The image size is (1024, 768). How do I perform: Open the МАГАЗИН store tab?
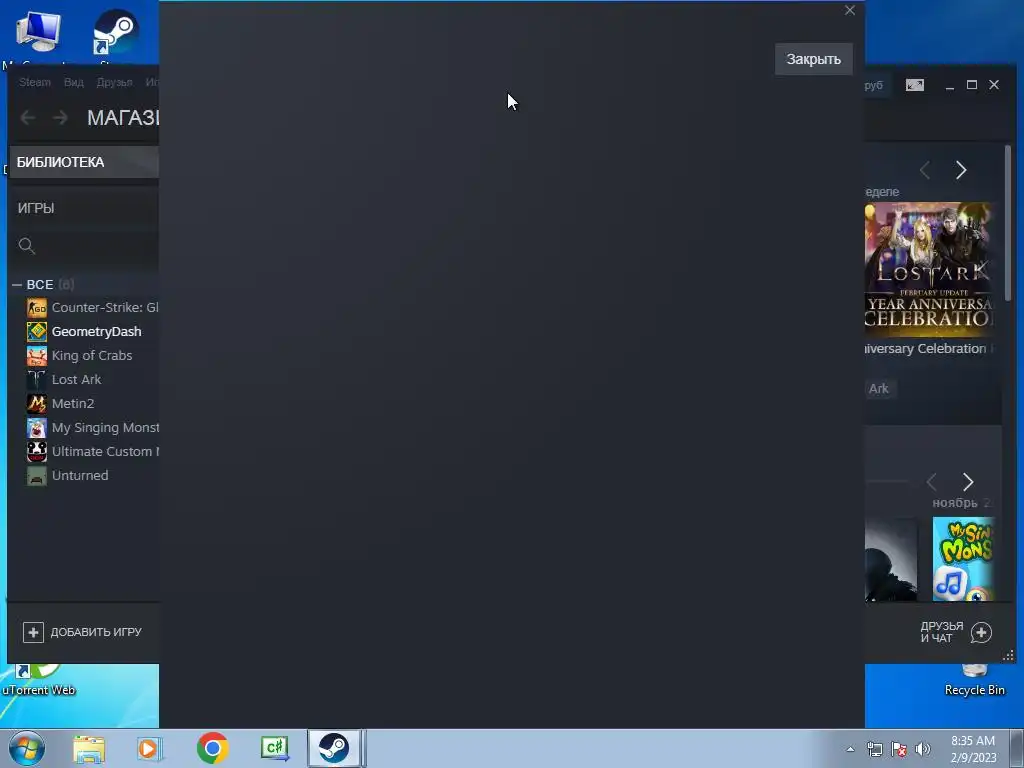tap(123, 118)
